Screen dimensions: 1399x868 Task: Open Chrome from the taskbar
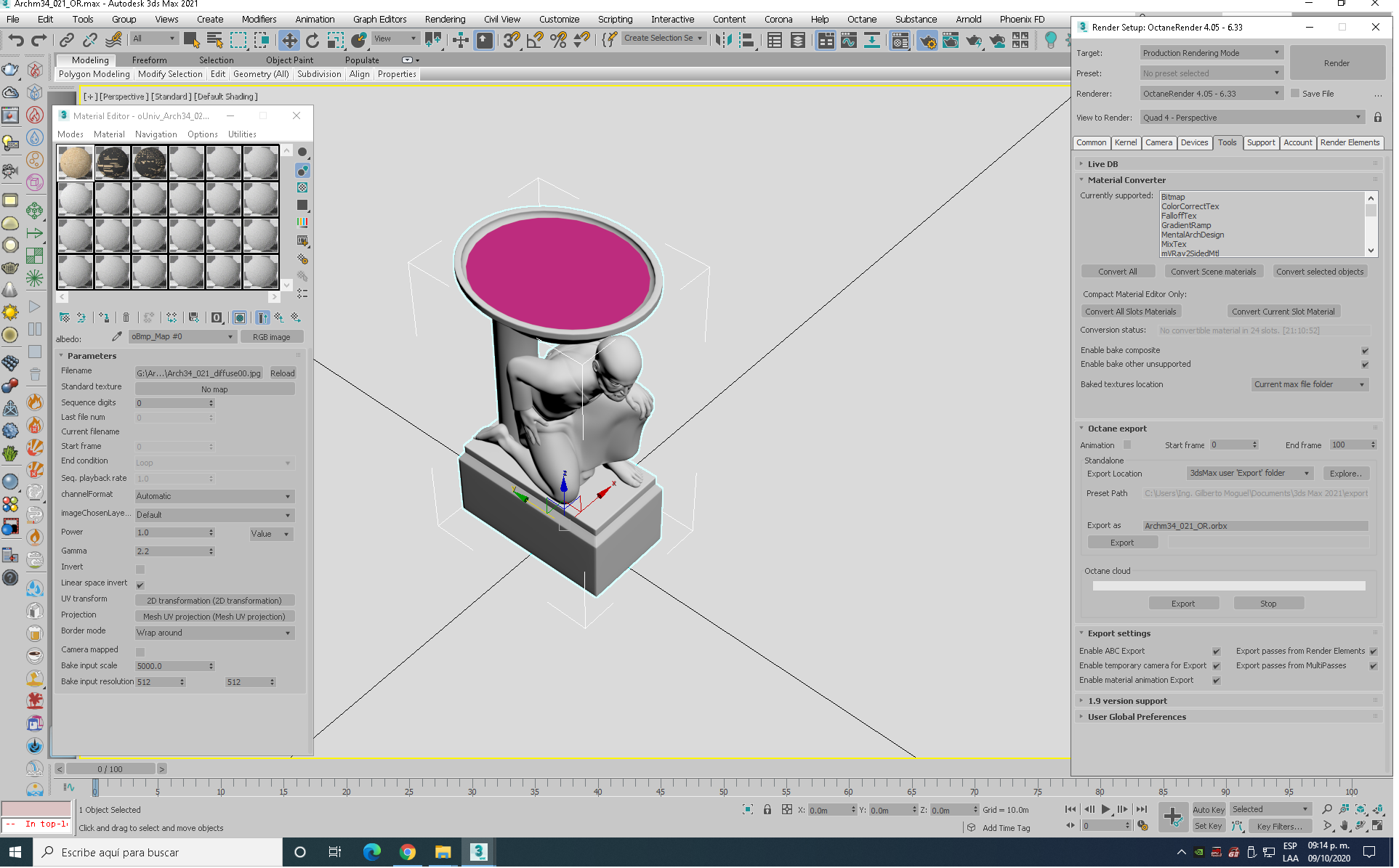point(407,853)
